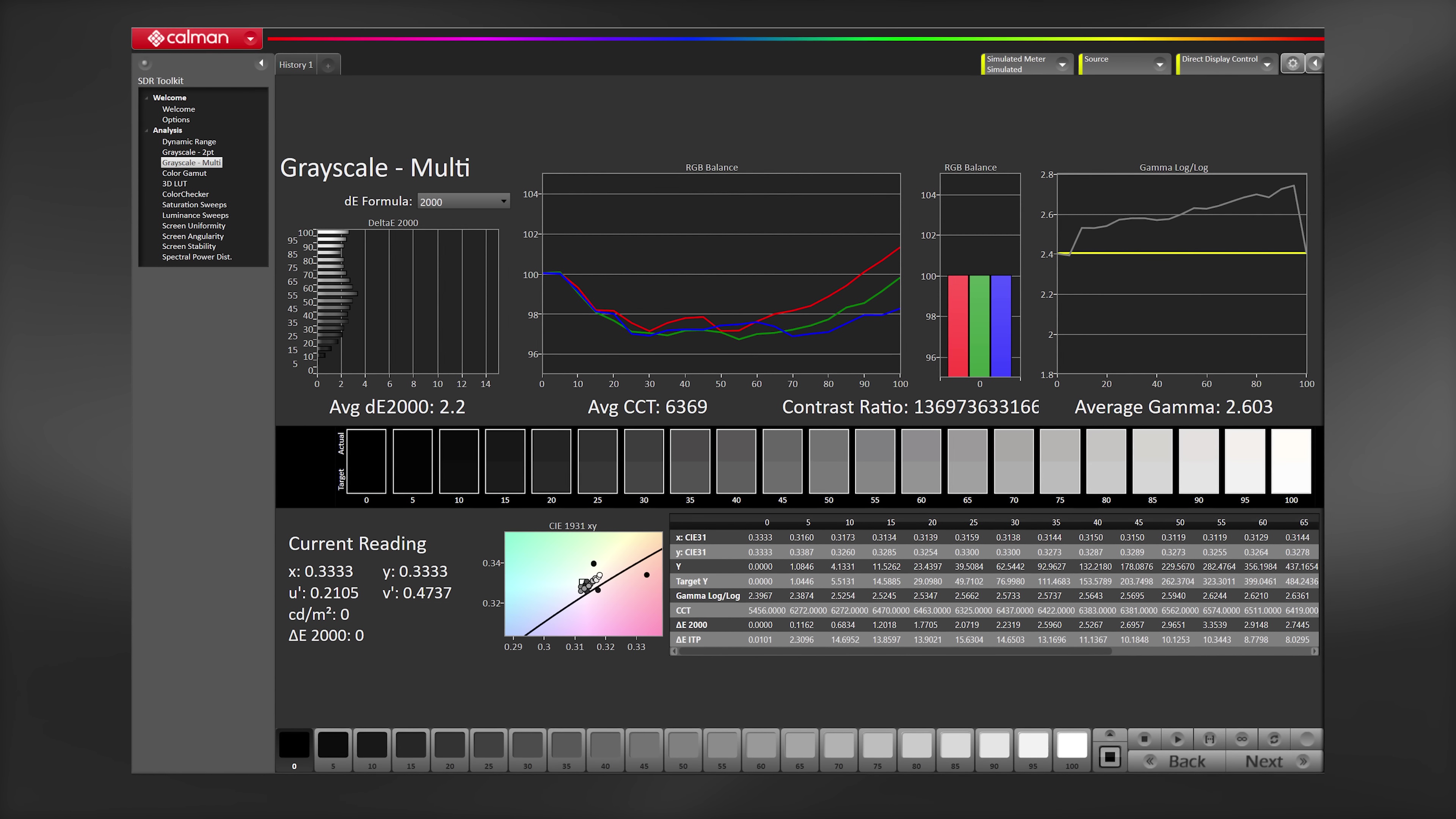Click the Target Y row label

coord(691,581)
